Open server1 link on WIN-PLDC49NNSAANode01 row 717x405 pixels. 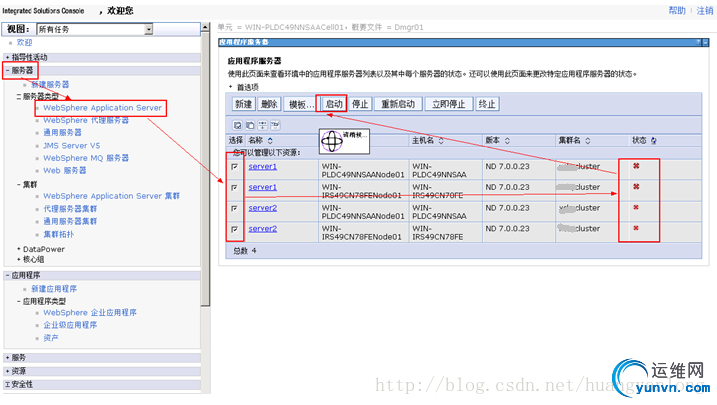pyautogui.click(x=262, y=166)
